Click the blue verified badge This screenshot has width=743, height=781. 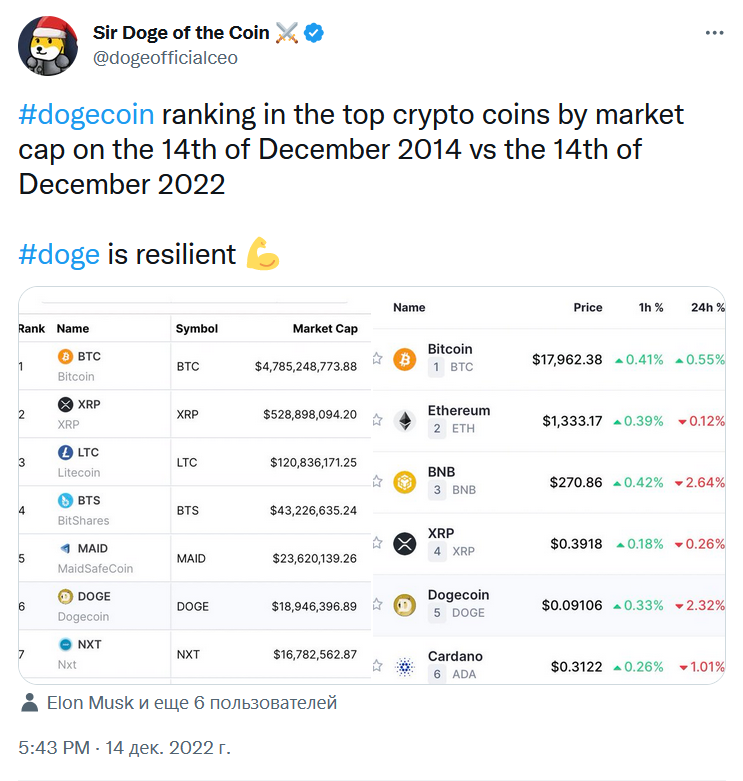click(314, 33)
